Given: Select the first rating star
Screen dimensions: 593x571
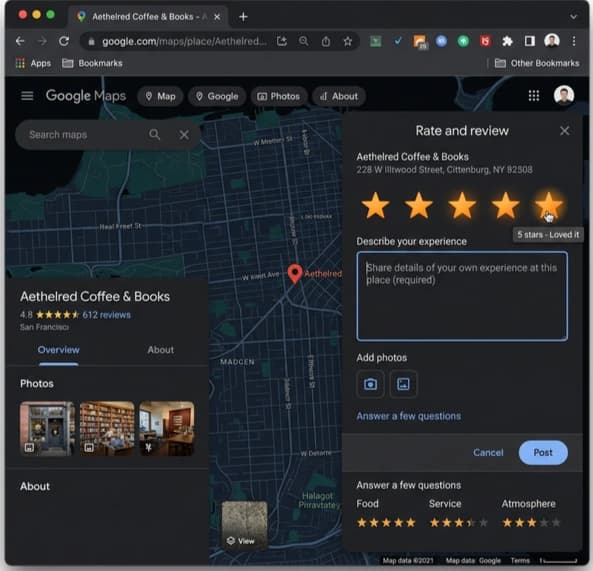Looking at the screenshot, I should (375, 206).
